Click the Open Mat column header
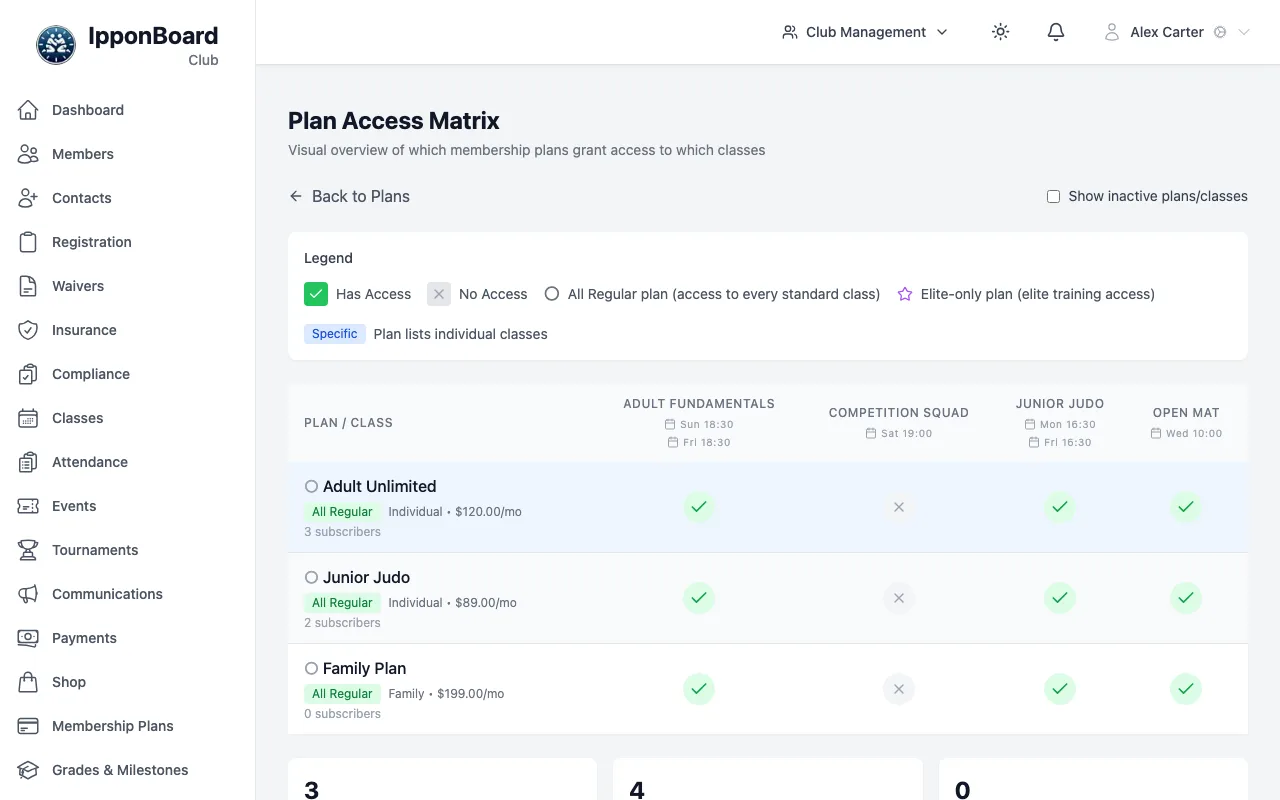The image size is (1280, 800). (x=1186, y=412)
